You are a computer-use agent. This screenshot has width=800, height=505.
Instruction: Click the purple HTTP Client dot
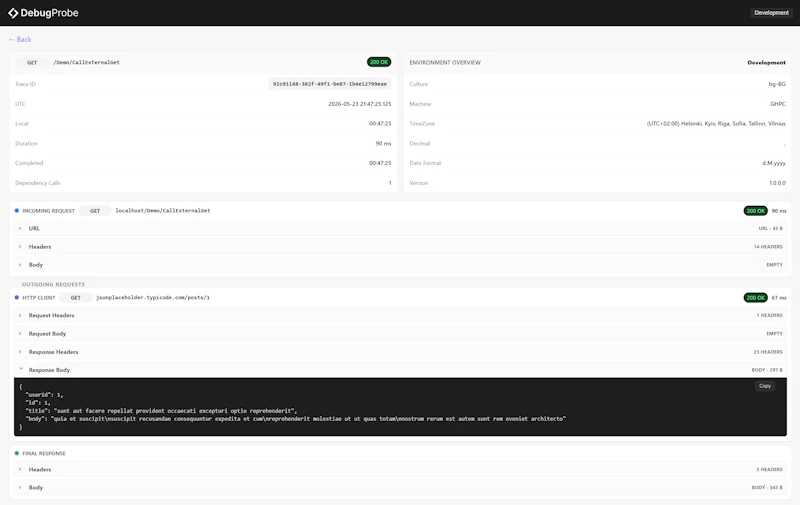(17, 297)
